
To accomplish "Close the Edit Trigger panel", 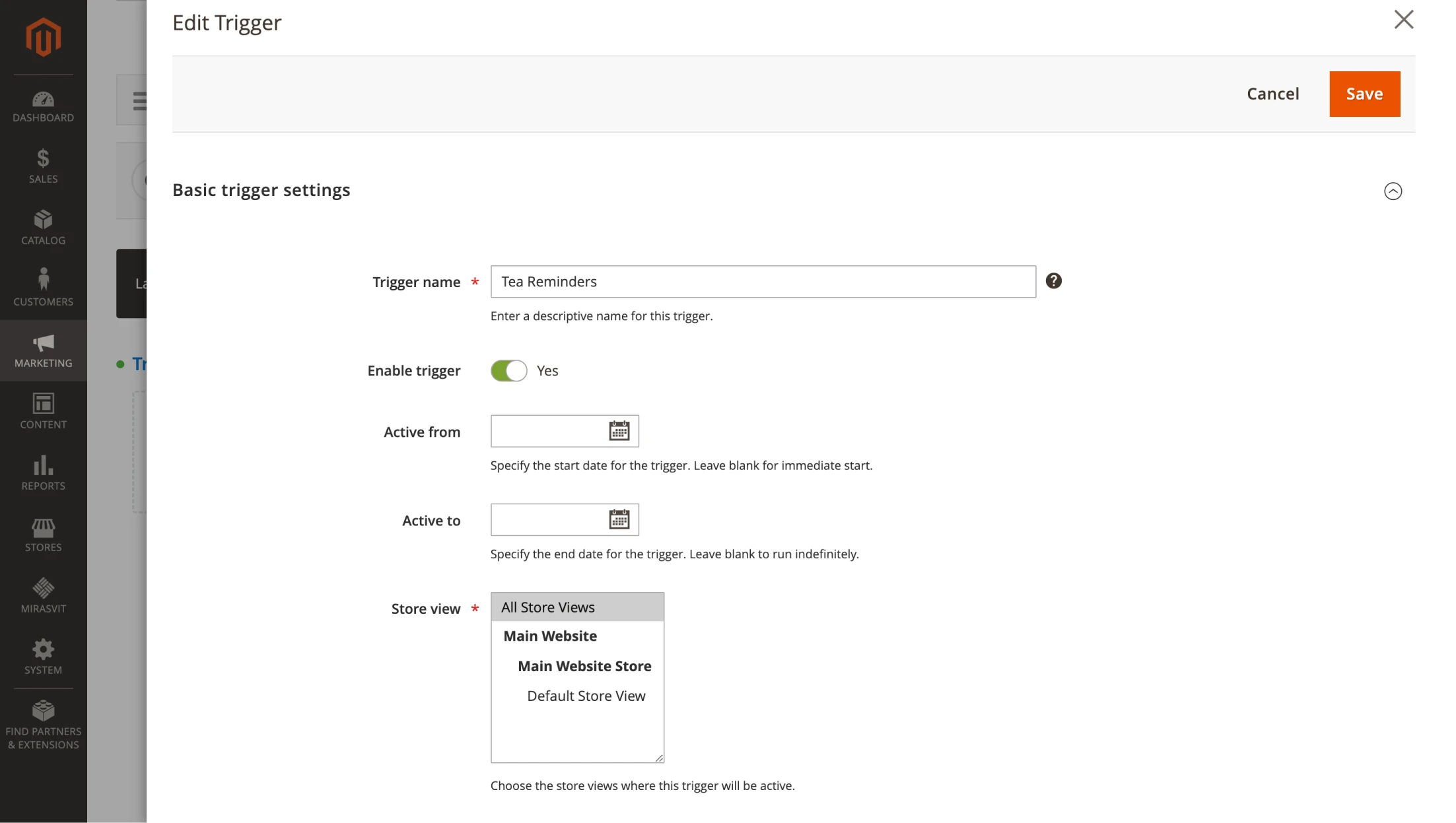I will pos(1403,20).
